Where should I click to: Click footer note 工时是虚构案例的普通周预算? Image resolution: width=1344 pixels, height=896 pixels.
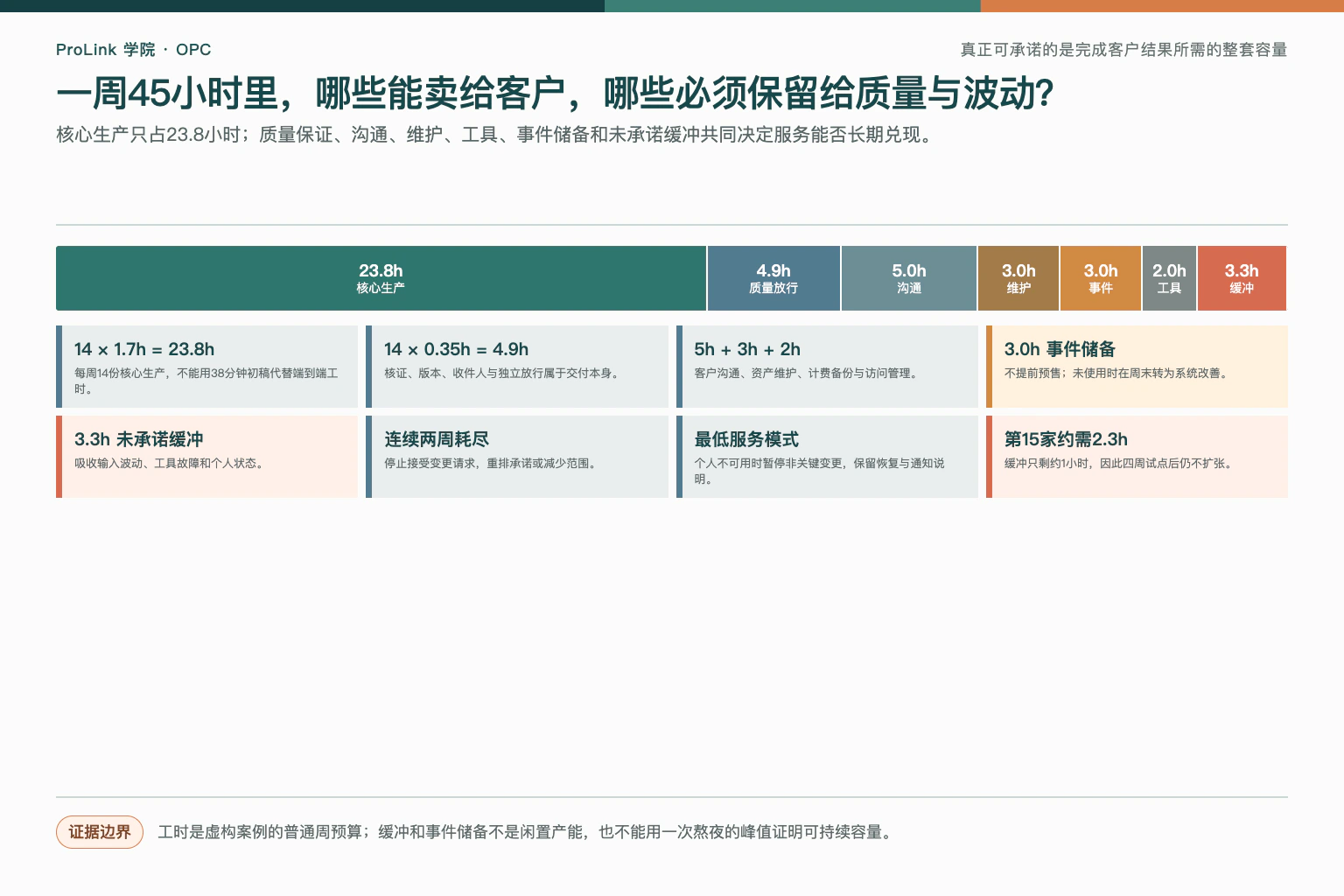527,832
